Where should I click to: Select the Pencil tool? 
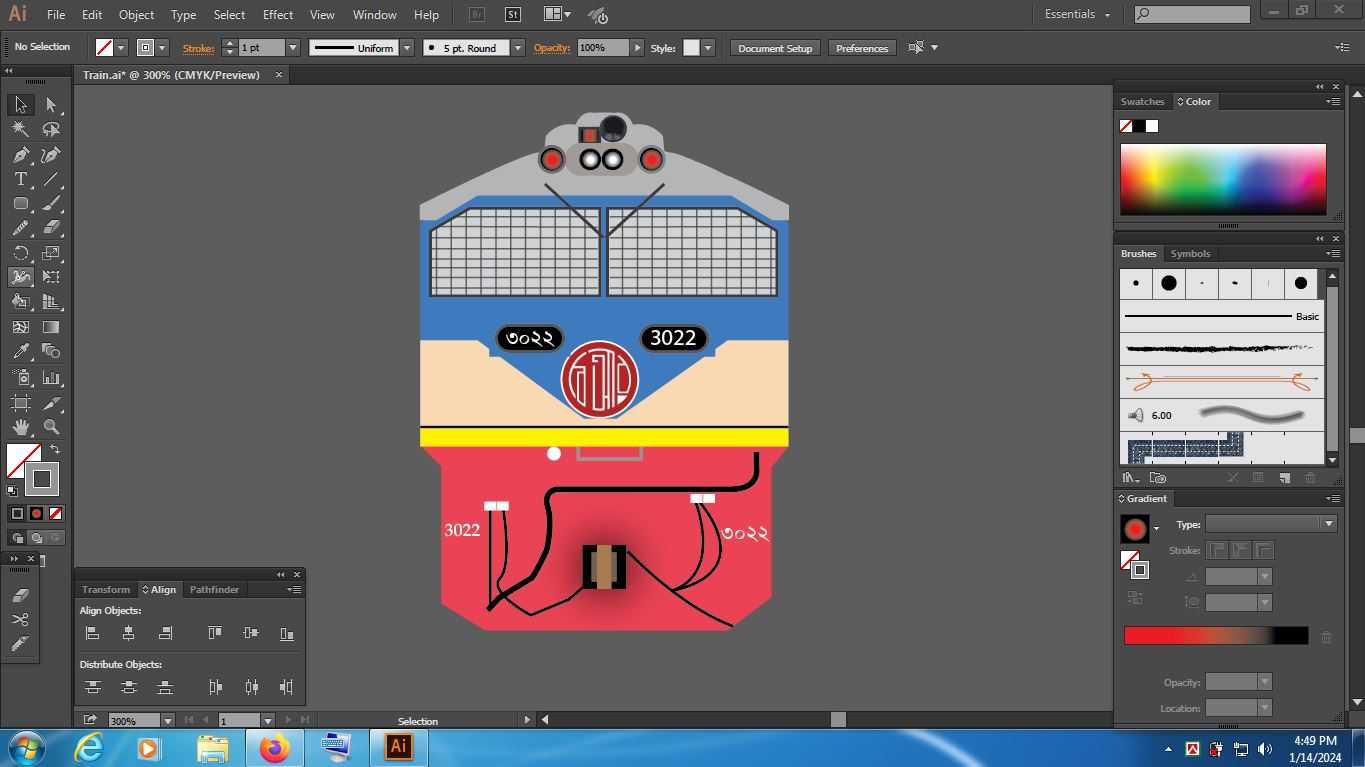pos(20,228)
